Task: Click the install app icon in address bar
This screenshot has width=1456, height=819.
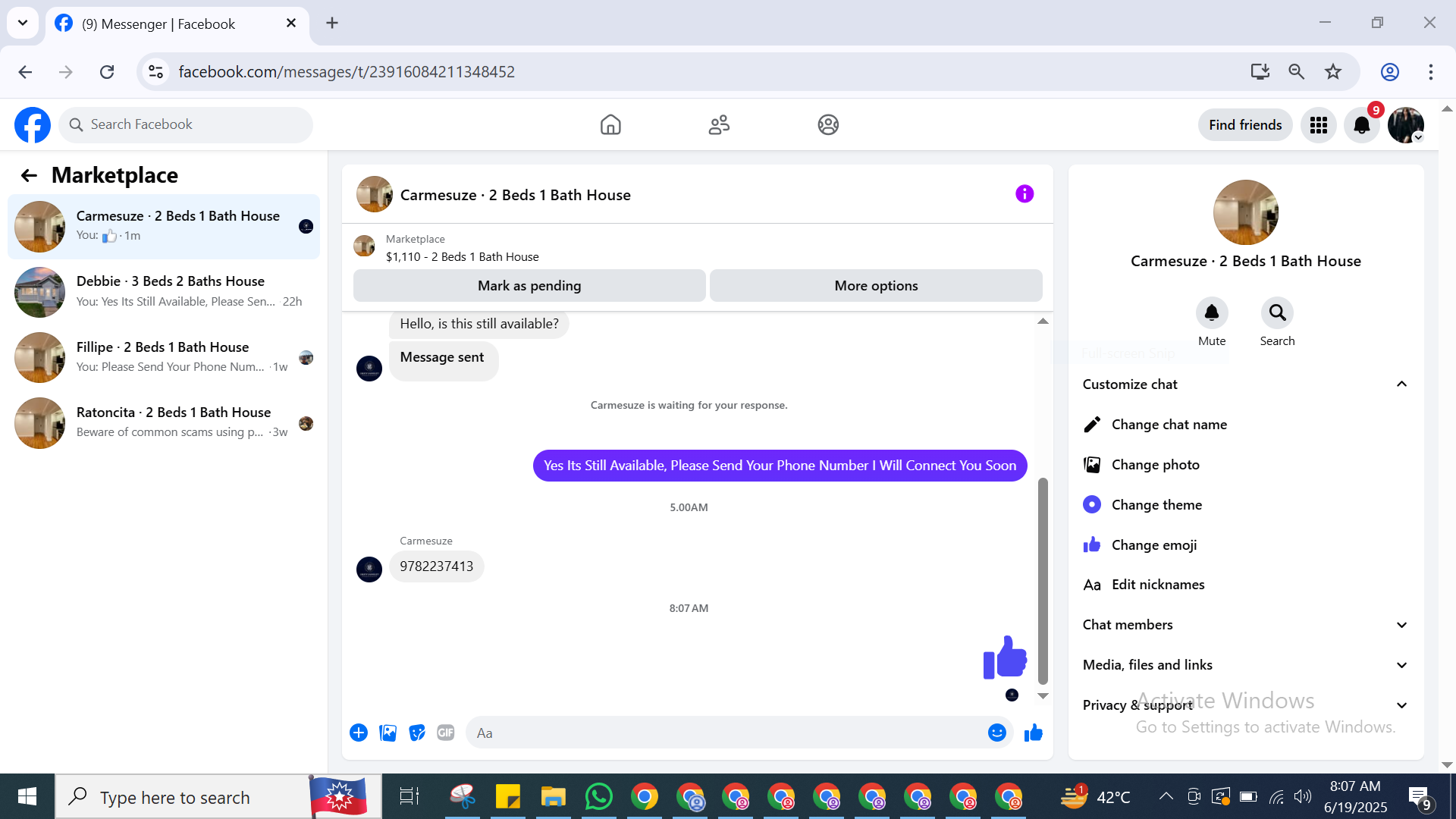Action: pos(1260,72)
